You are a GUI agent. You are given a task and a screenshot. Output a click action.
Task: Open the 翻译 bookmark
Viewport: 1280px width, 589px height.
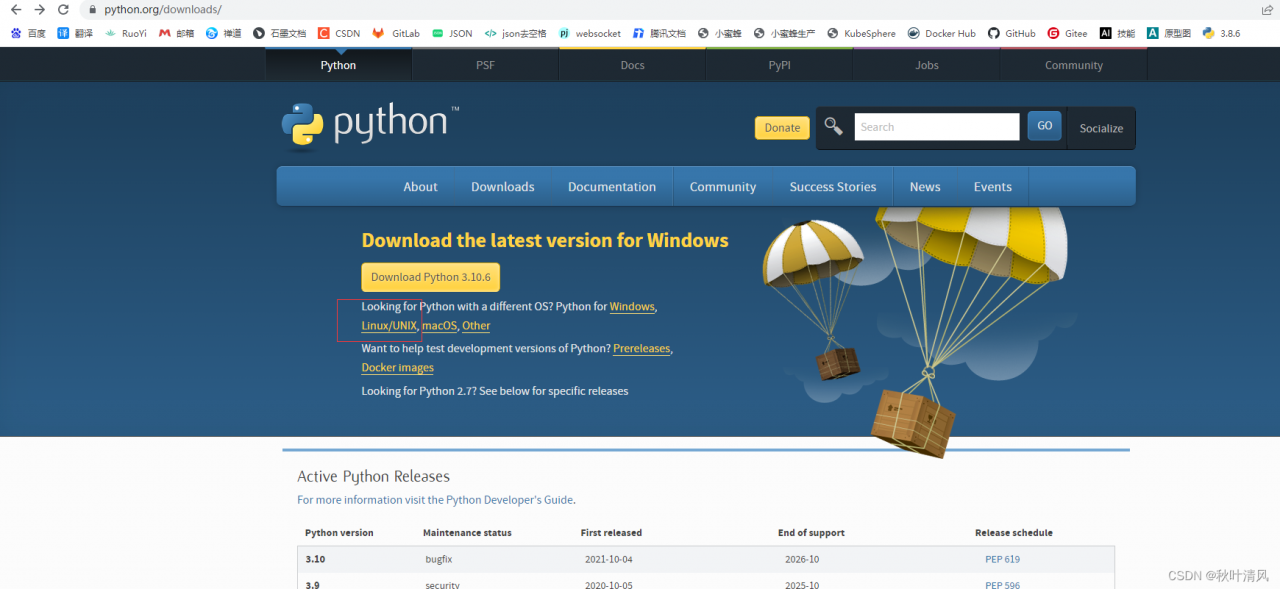coord(75,33)
